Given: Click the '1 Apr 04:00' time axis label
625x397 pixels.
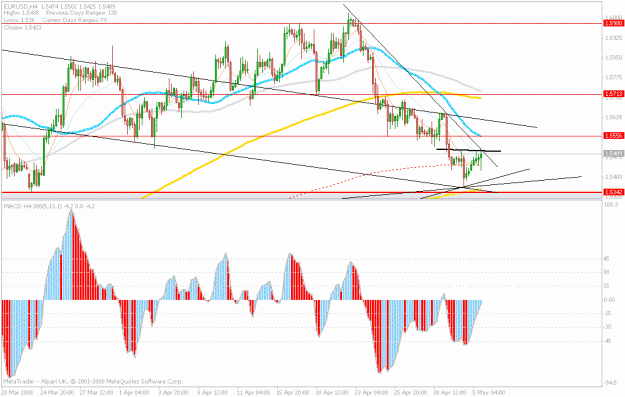Looking at the screenshot, I should pyautogui.click(x=134, y=393).
